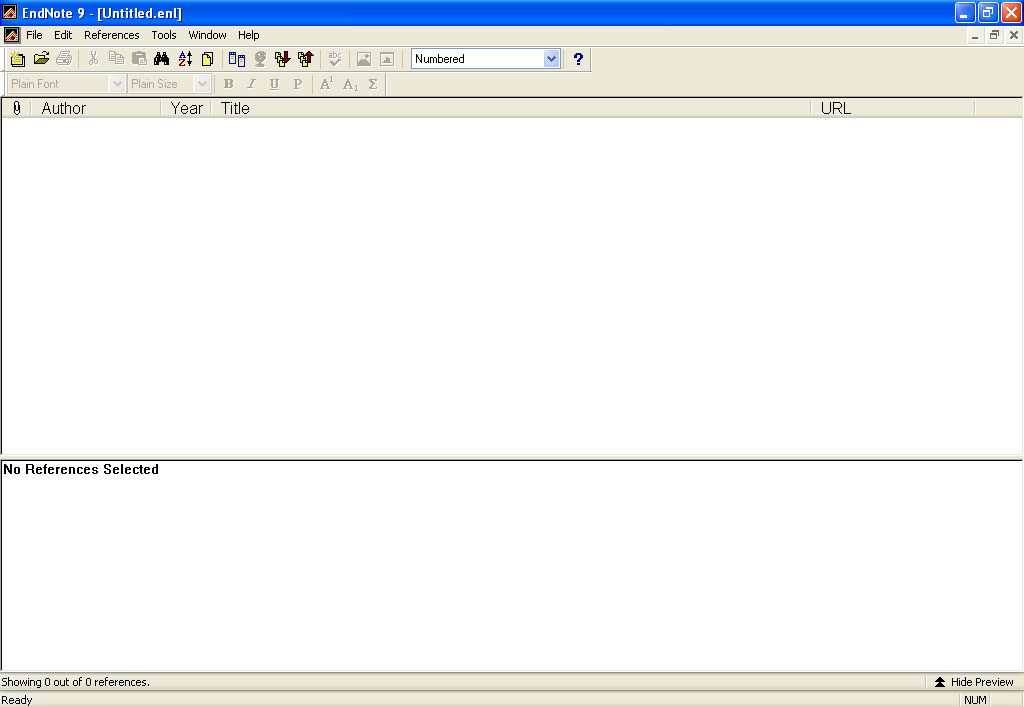Viewport: 1024px width, 707px height.
Task: Toggle Bold formatting
Action: coord(229,84)
